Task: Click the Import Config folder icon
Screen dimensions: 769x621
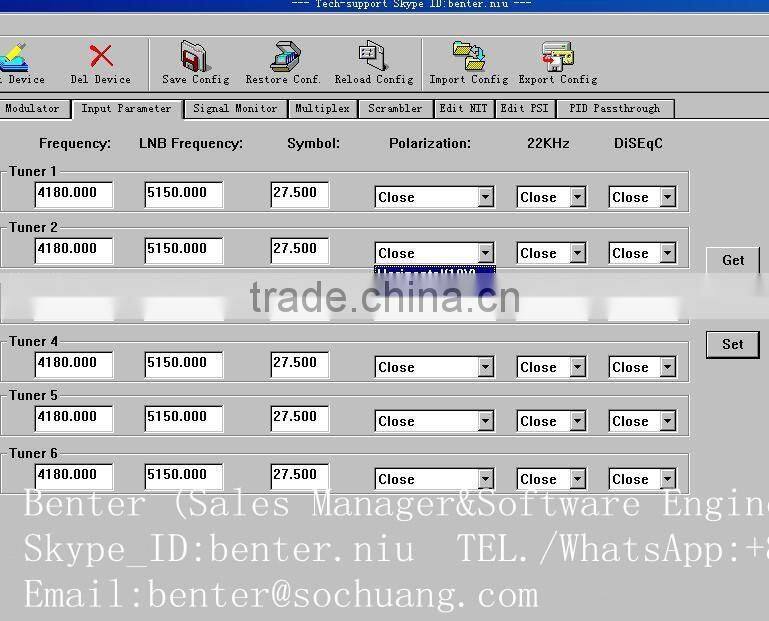Action: (469, 55)
